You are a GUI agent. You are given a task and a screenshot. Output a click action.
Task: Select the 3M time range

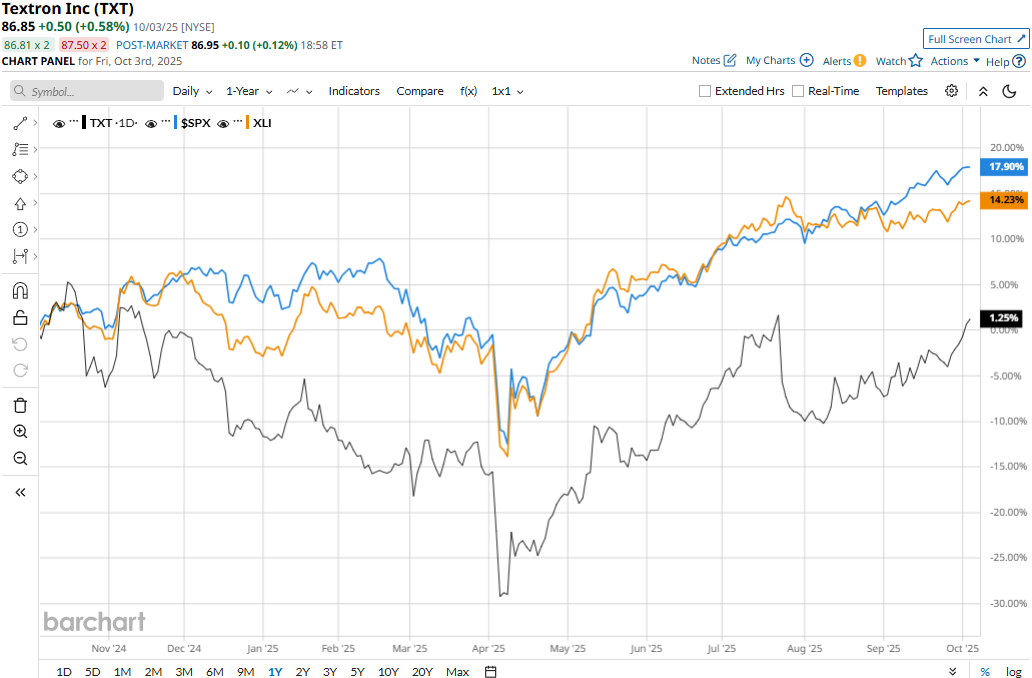184,671
